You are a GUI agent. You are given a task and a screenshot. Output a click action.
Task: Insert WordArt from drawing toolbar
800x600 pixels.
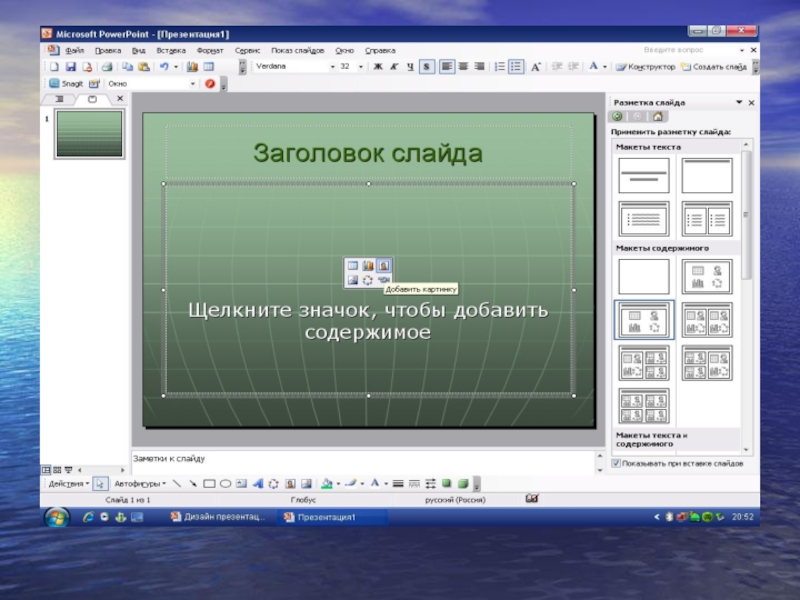tap(258, 484)
